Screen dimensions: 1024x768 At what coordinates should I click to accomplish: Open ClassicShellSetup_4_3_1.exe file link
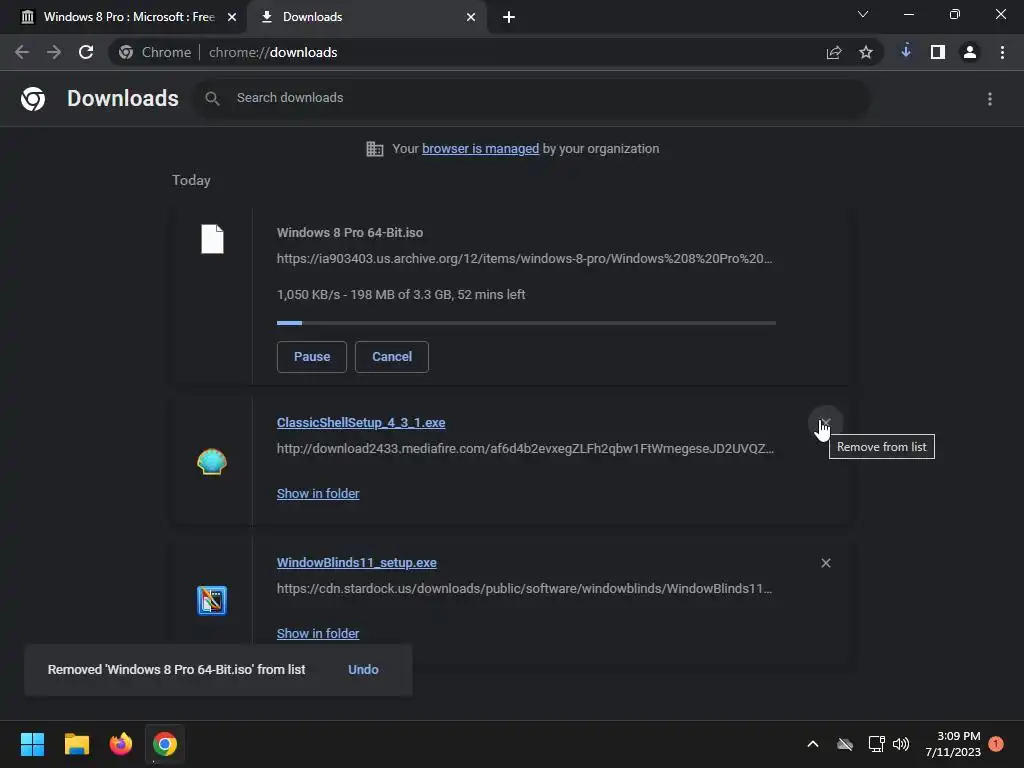click(361, 423)
